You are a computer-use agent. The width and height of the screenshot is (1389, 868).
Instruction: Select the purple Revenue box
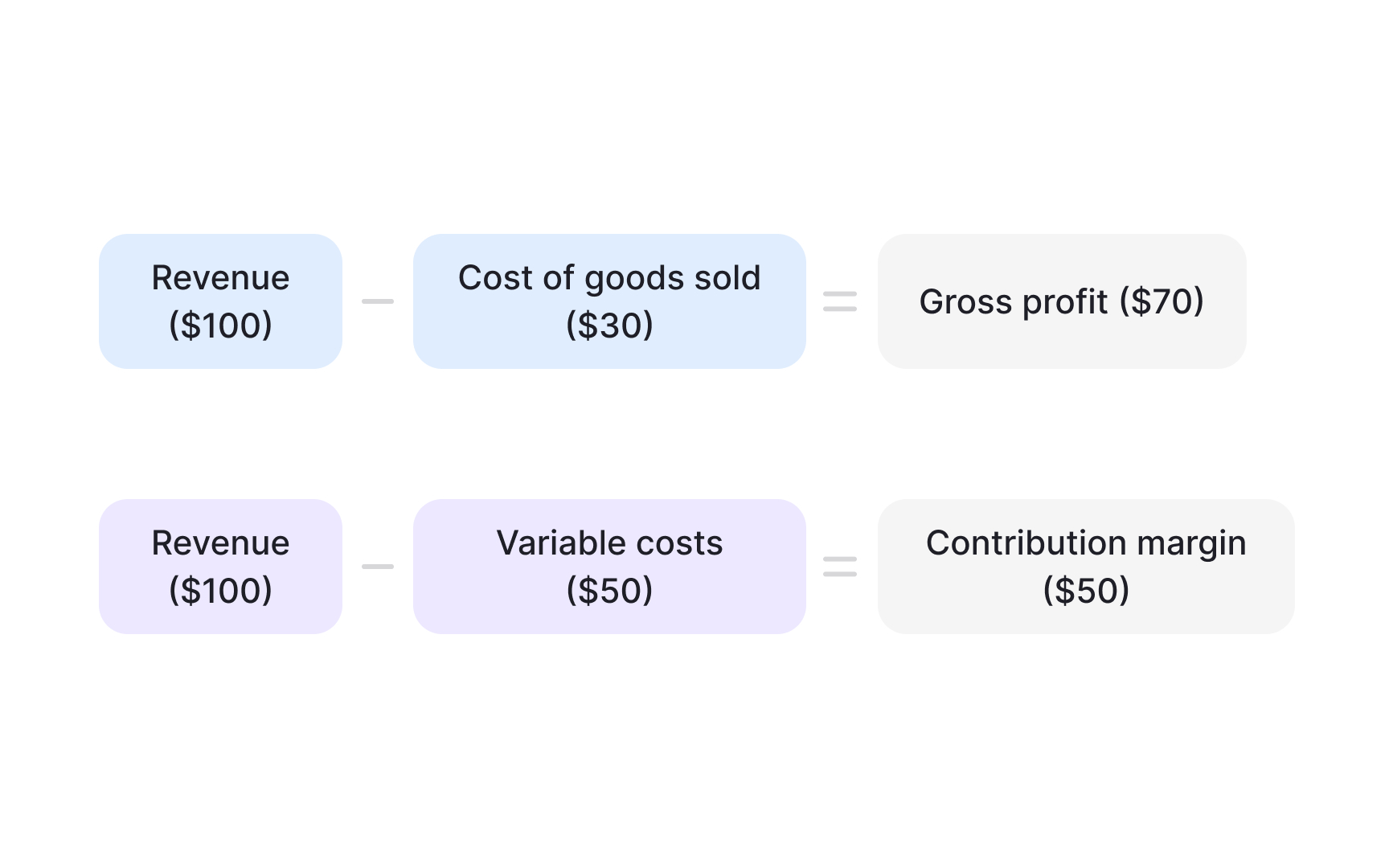220,567
